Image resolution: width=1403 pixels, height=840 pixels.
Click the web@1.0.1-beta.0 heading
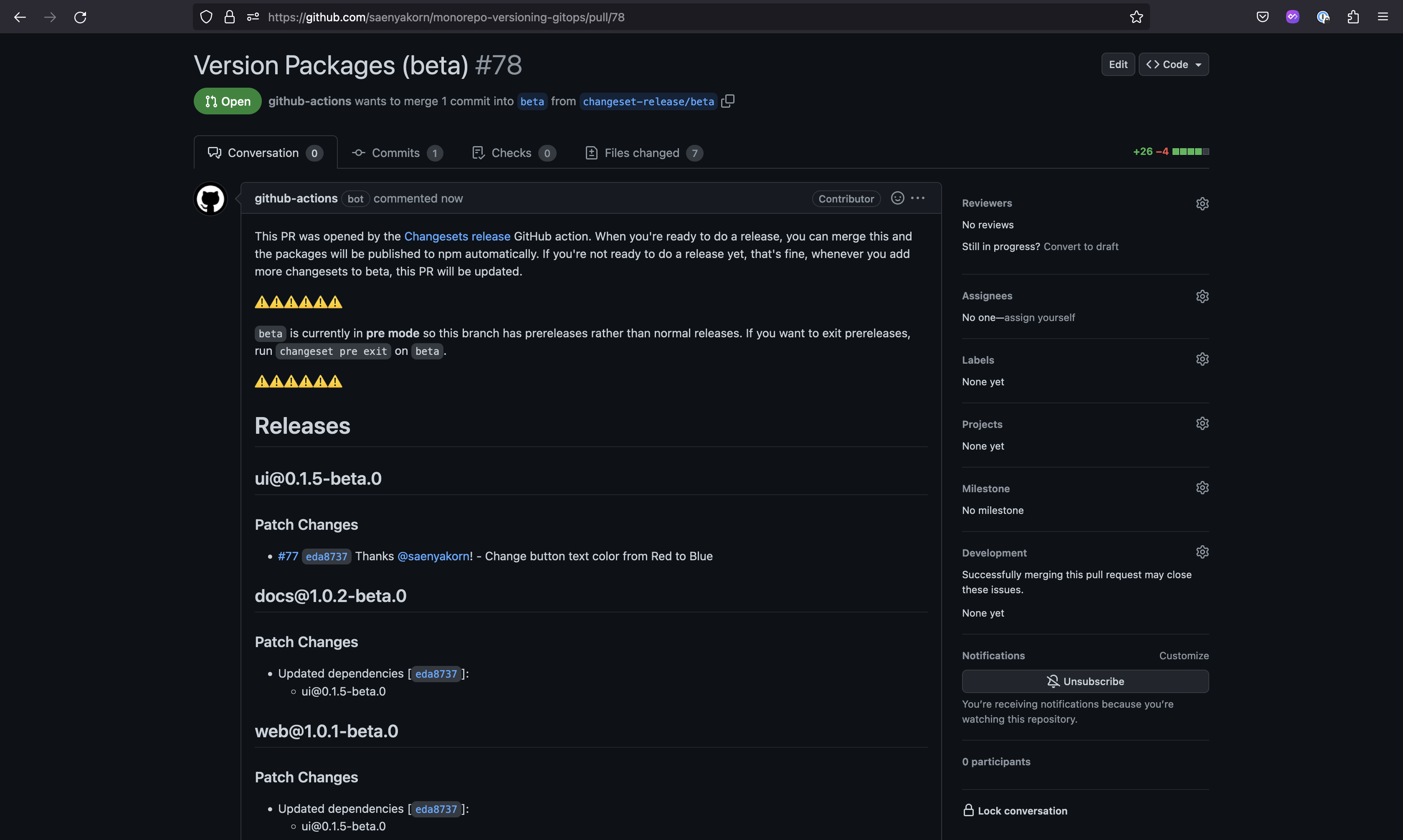pyautogui.click(x=327, y=731)
